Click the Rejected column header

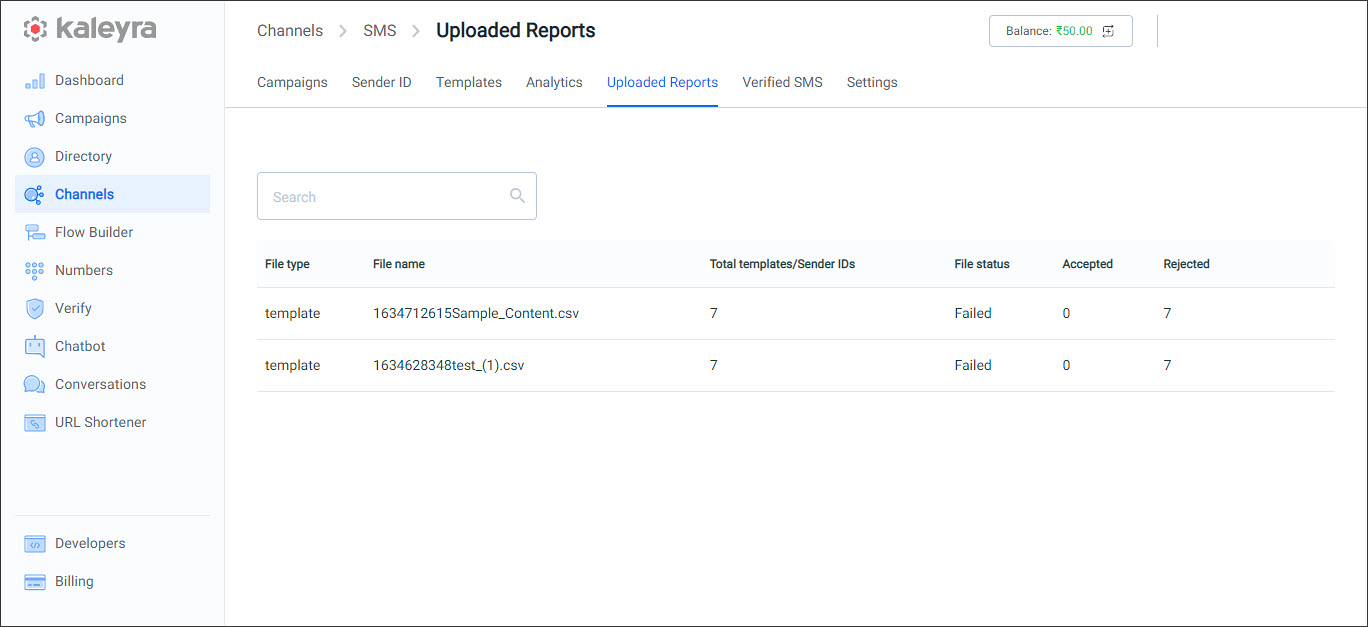(x=1186, y=264)
